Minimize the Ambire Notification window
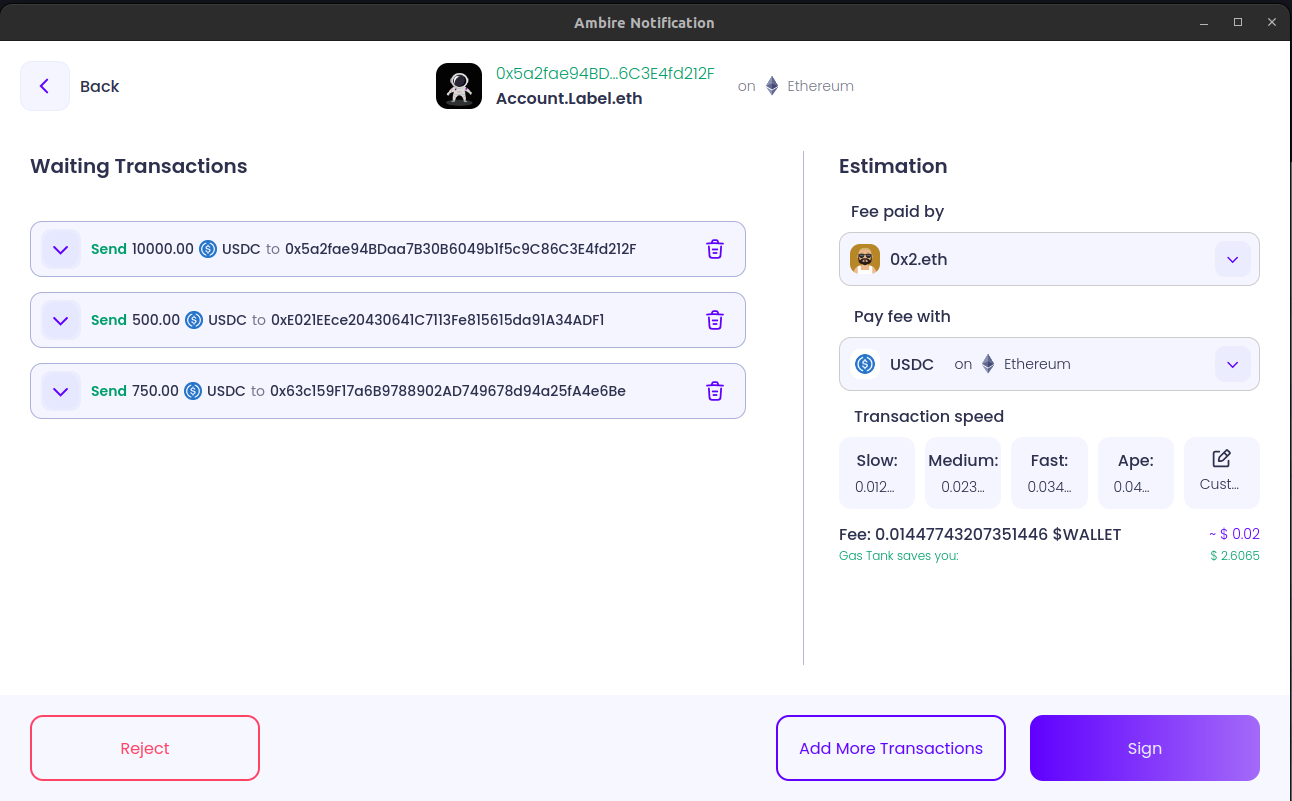Screen dimensions: 1292x801 1204,22
